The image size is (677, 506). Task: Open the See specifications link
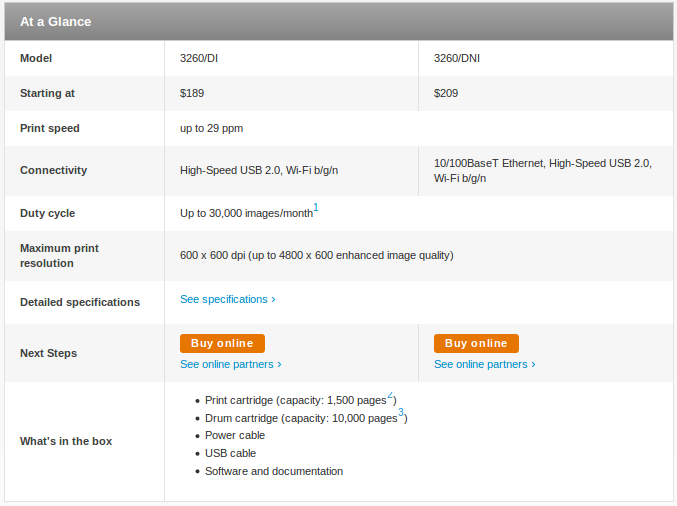click(x=227, y=299)
